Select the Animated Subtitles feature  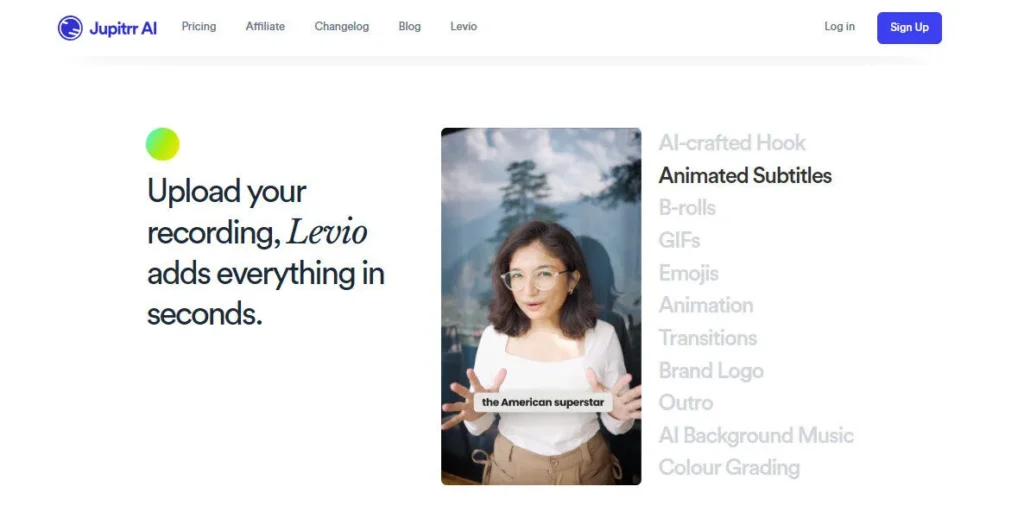(745, 176)
